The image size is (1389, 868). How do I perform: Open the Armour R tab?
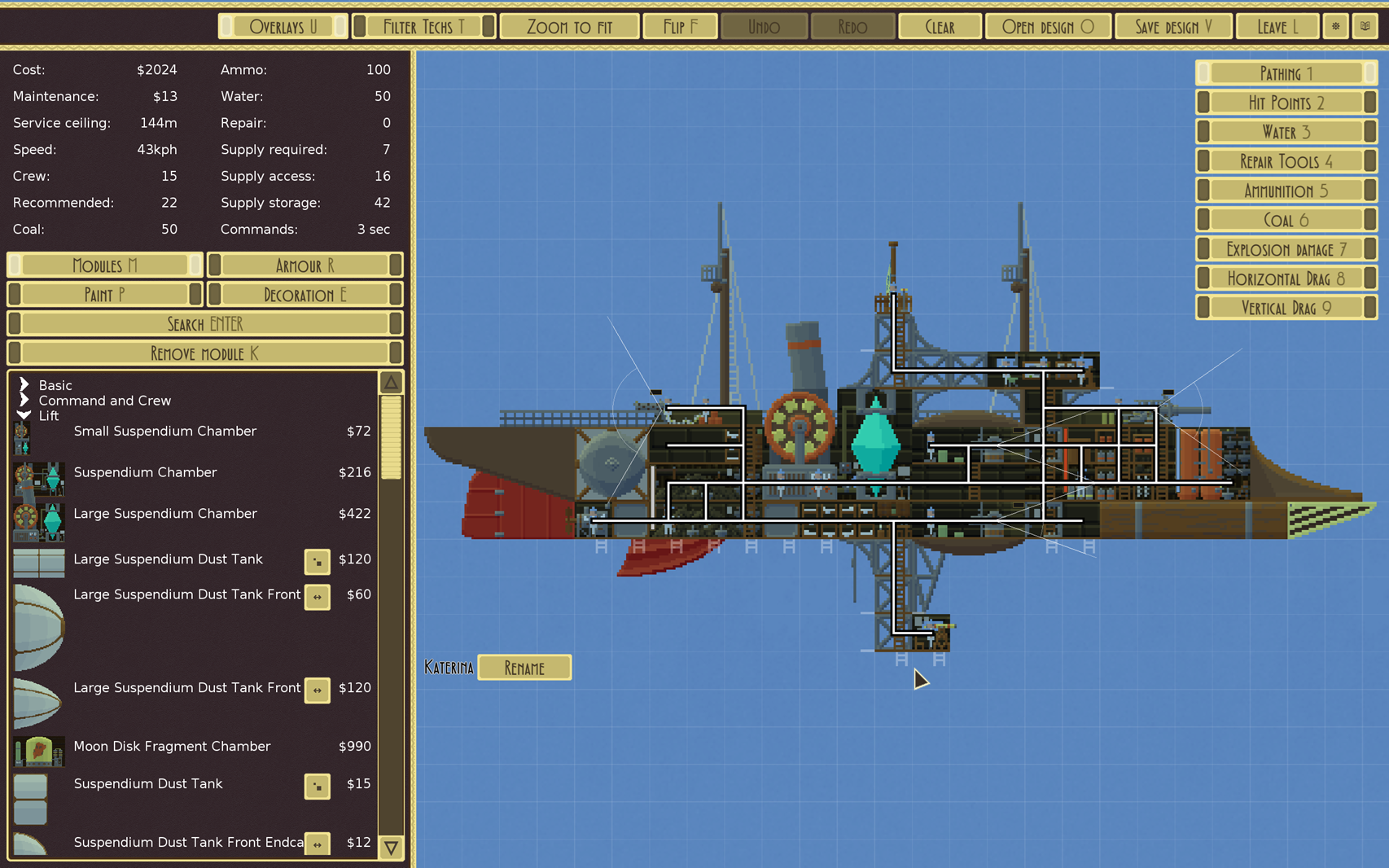[305, 265]
